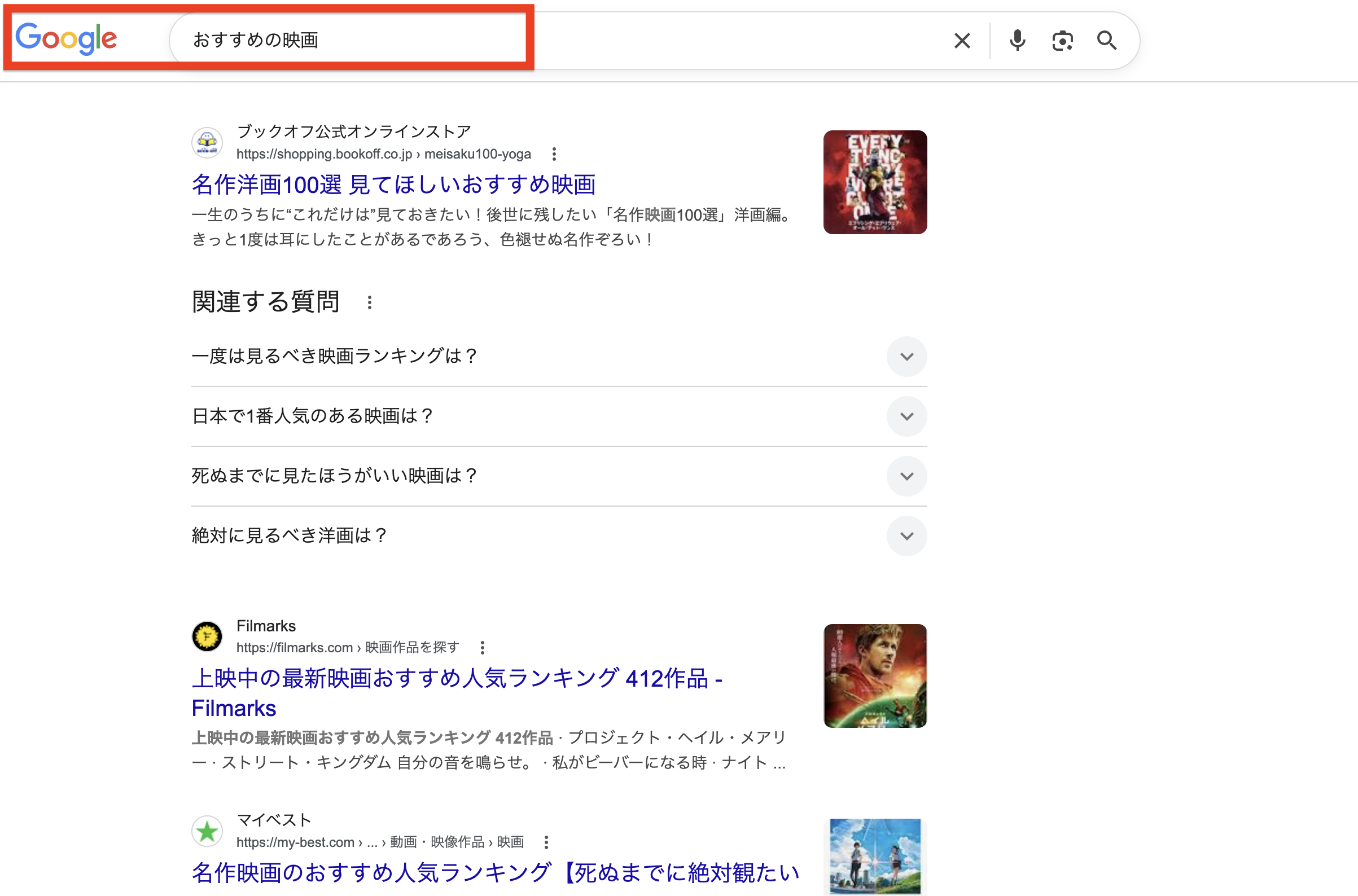Image resolution: width=1358 pixels, height=896 pixels.
Task: Click the マイベスト green star favicon
Action: (x=208, y=831)
